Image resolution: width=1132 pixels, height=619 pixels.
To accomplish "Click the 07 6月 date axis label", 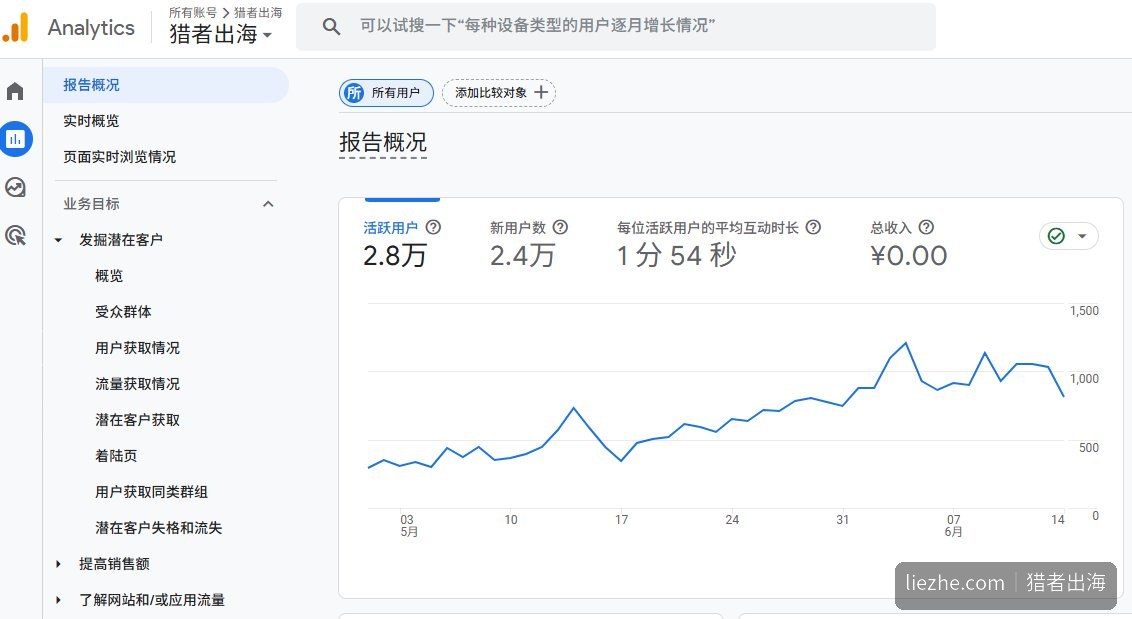I will [954, 525].
